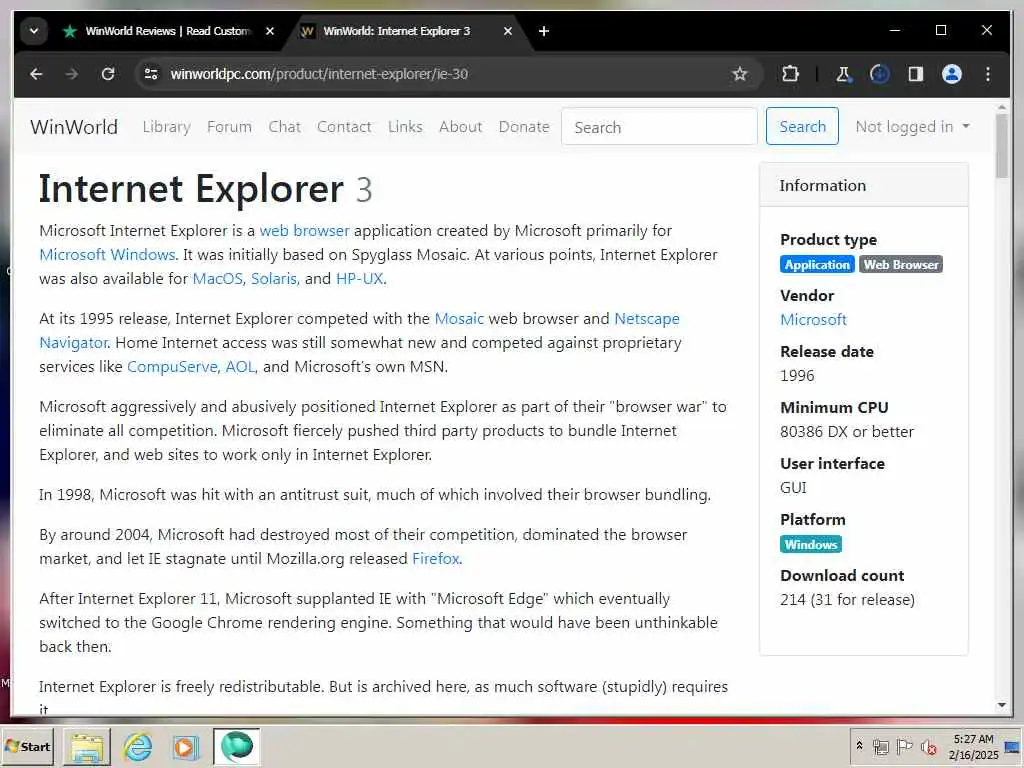Open the Donate nav link
Screen dimensions: 1024x768
coord(524,127)
